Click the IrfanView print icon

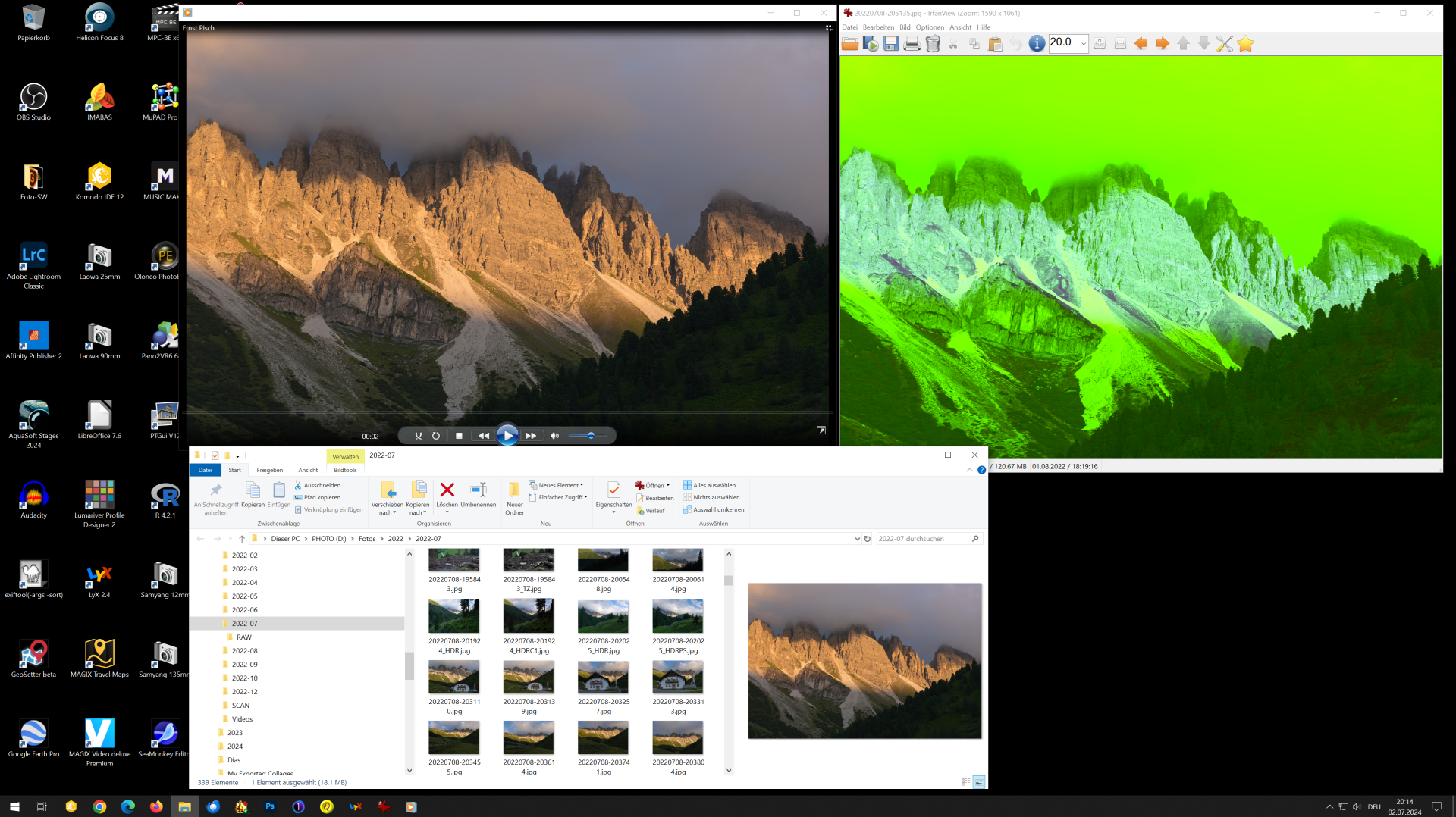pyautogui.click(x=911, y=43)
